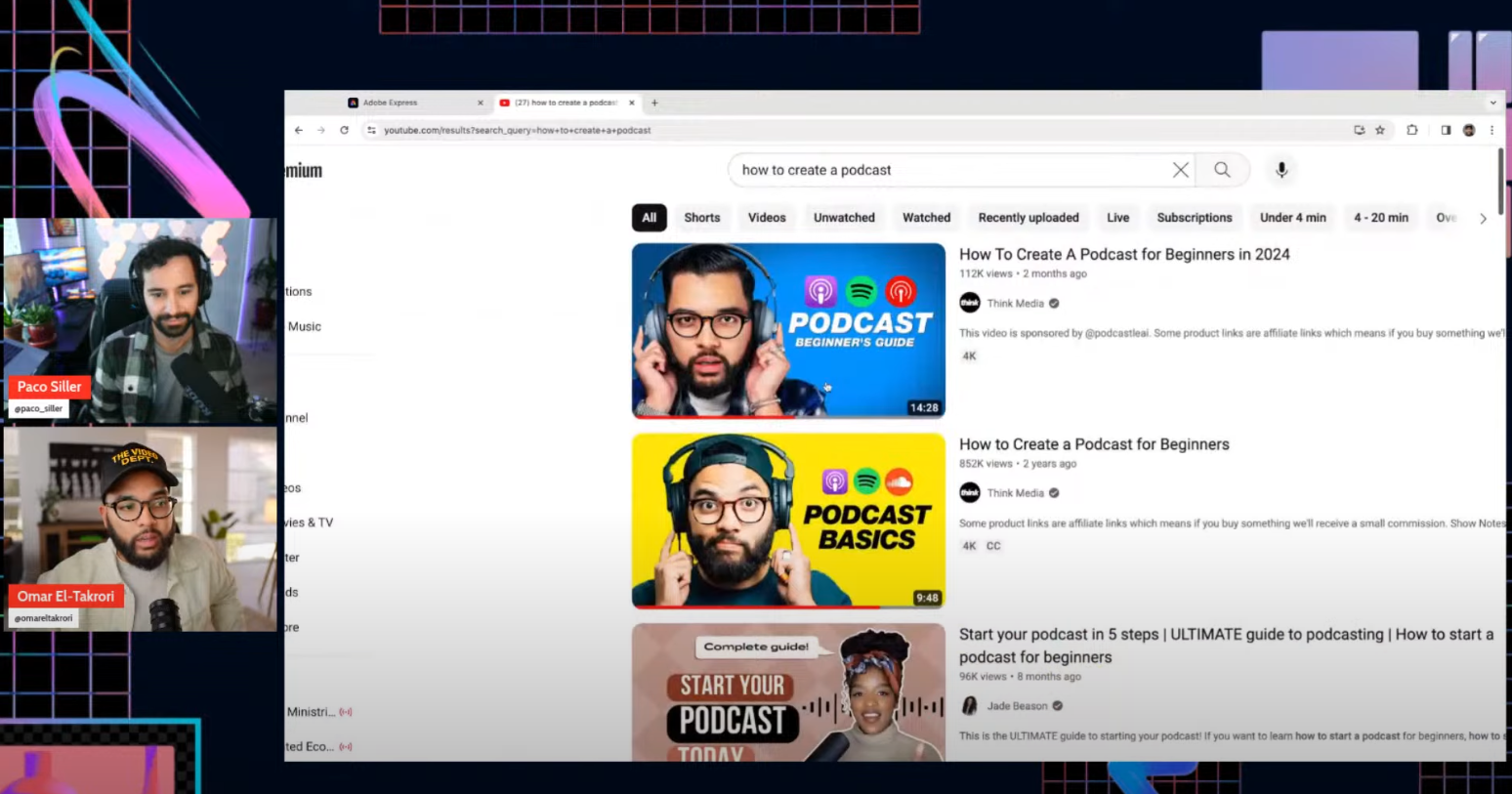This screenshot has height=794, width=1512.
Task: Expand the tab search dropdown arrow
Action: pos(1492,103)
